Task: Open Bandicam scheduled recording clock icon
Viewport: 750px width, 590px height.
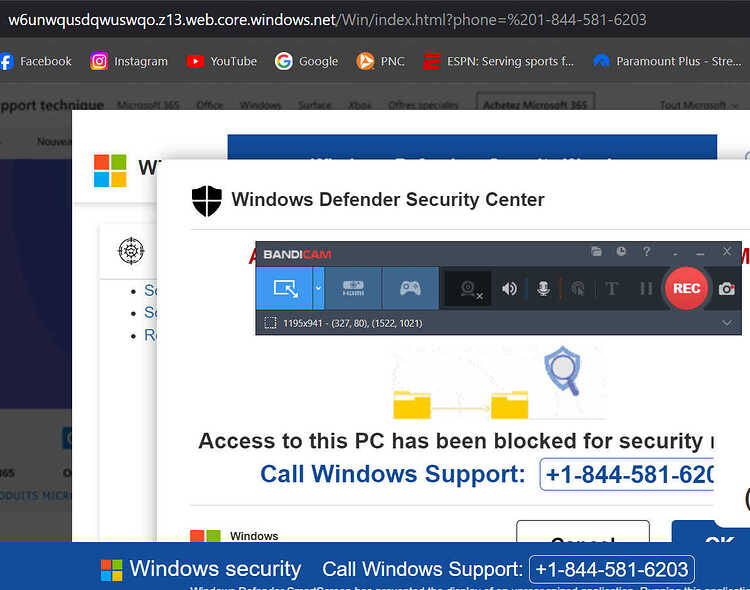Action: click(x=621, y=251)
